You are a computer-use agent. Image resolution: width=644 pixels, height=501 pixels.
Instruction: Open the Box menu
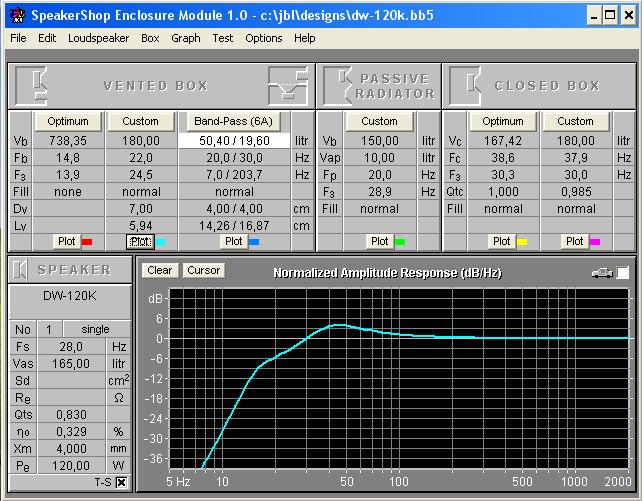[x=150, y=38]
